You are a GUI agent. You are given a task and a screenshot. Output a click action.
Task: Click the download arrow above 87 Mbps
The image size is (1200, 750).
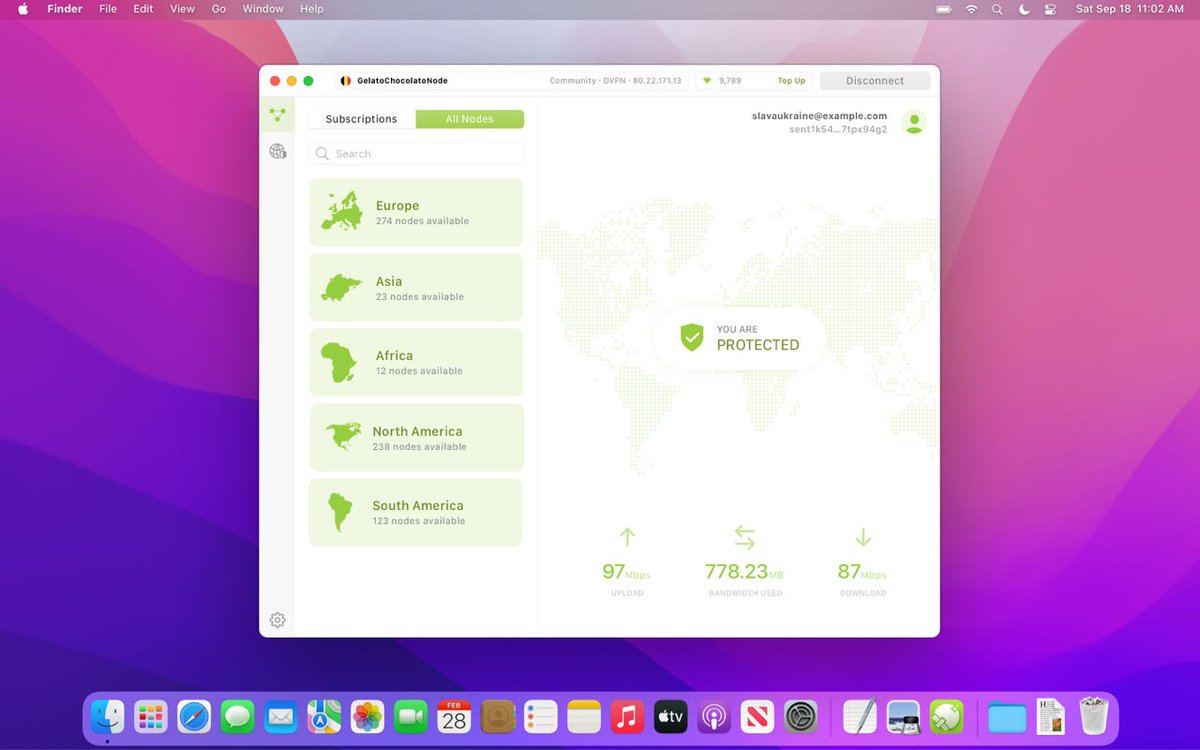tap(861, 537)
